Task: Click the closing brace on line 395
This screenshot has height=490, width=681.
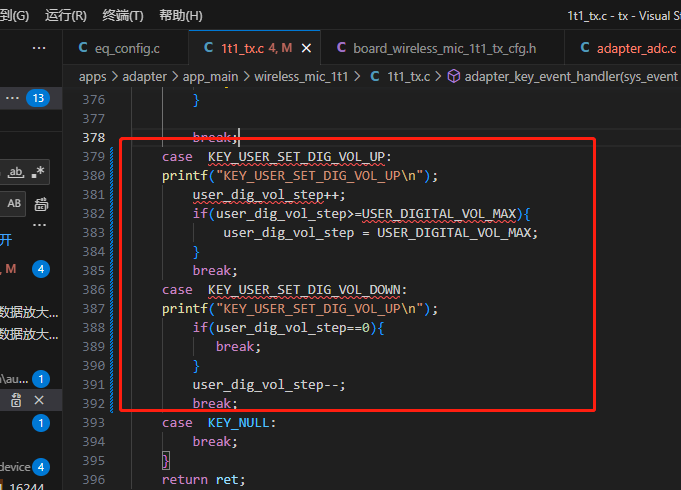Action: click(x=165, y=460)
